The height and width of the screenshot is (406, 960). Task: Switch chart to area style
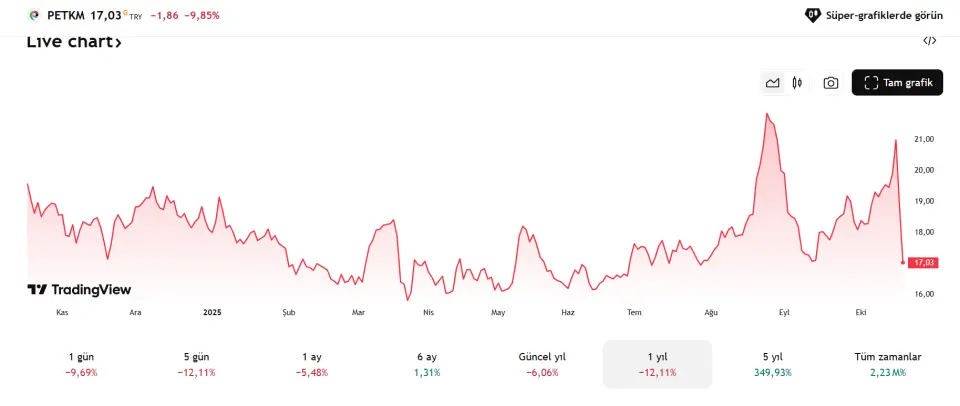tap(772, 83)
